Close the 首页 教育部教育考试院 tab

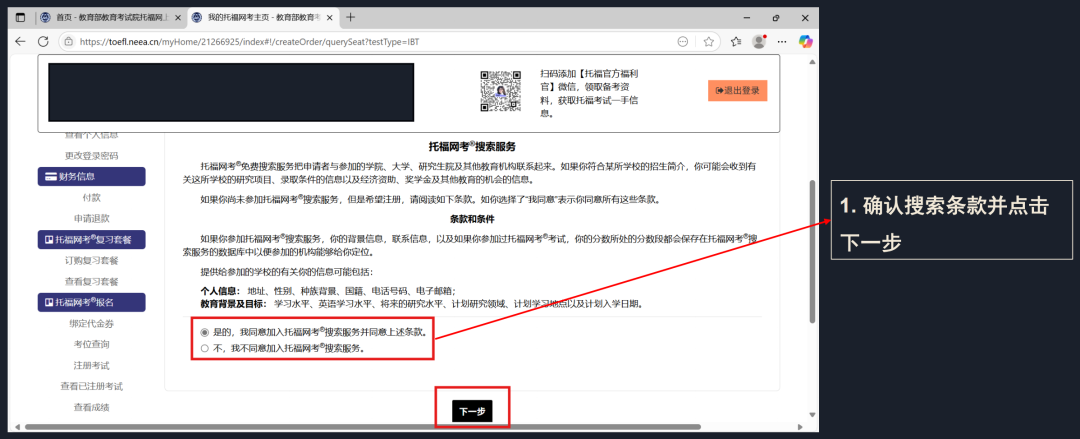tap(178, 17)
